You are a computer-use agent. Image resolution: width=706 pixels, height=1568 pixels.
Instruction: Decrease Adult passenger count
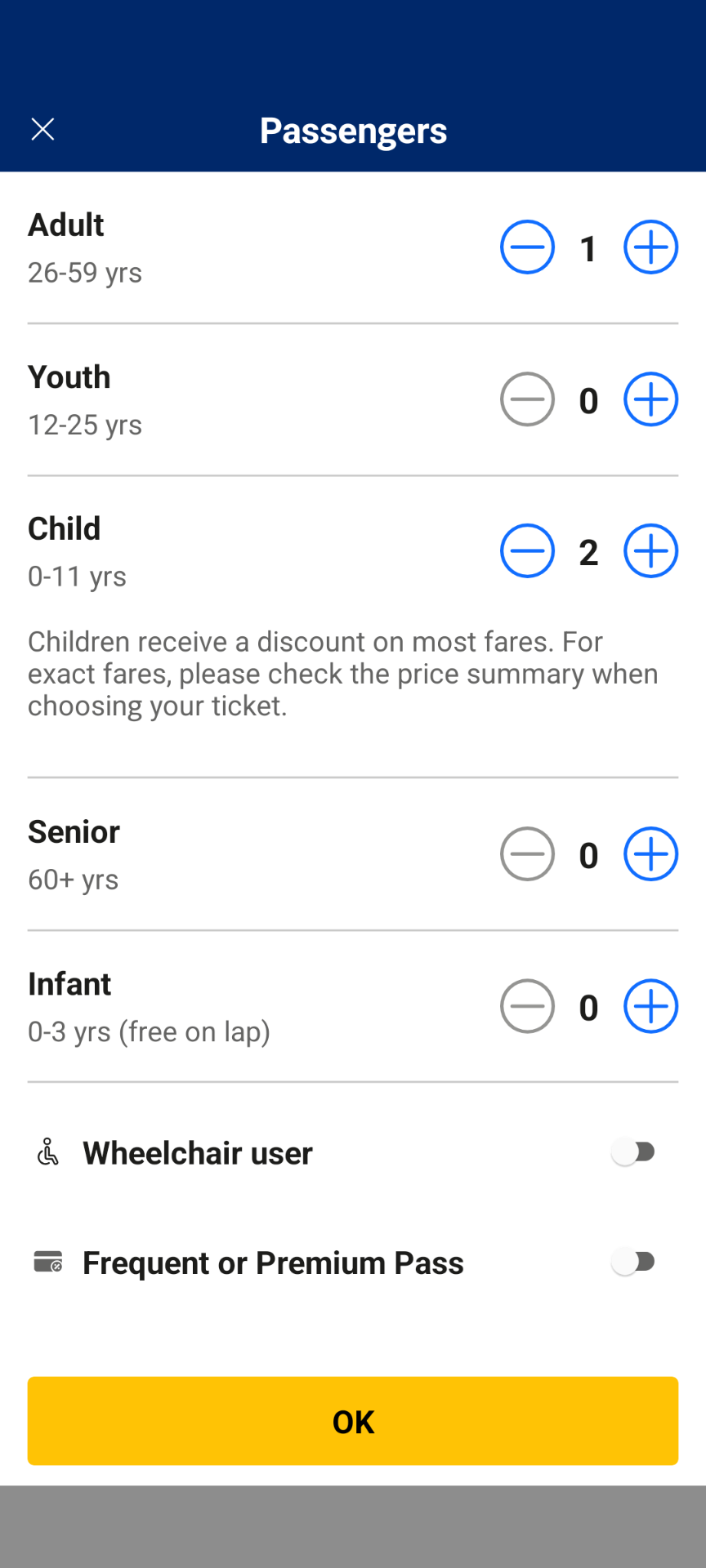tap(527, 247)
